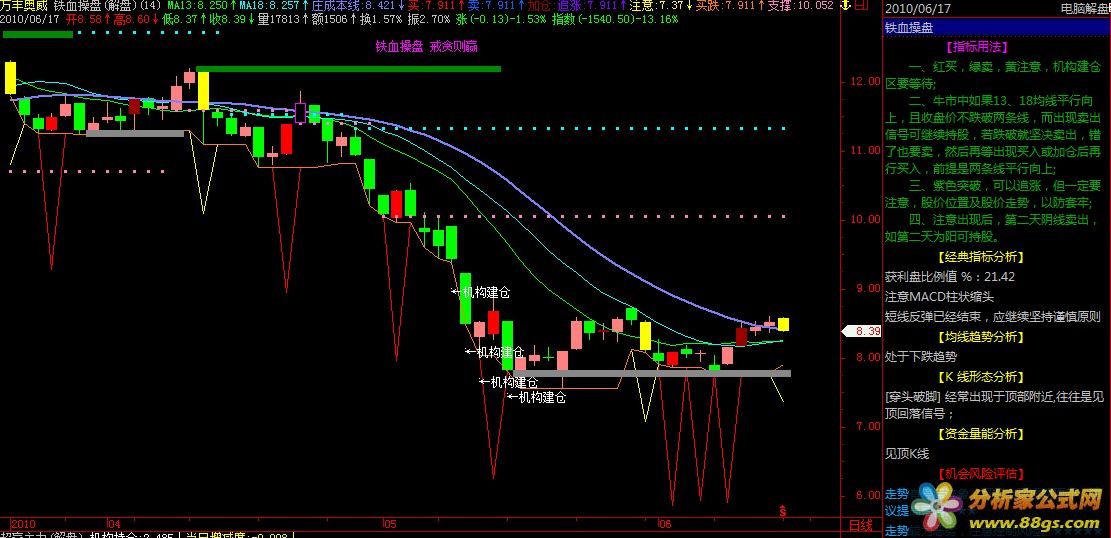Click the long green bar above the chart
This screenshot has width=1111, height=538.
pyautogui.click(x=348, y=69)
